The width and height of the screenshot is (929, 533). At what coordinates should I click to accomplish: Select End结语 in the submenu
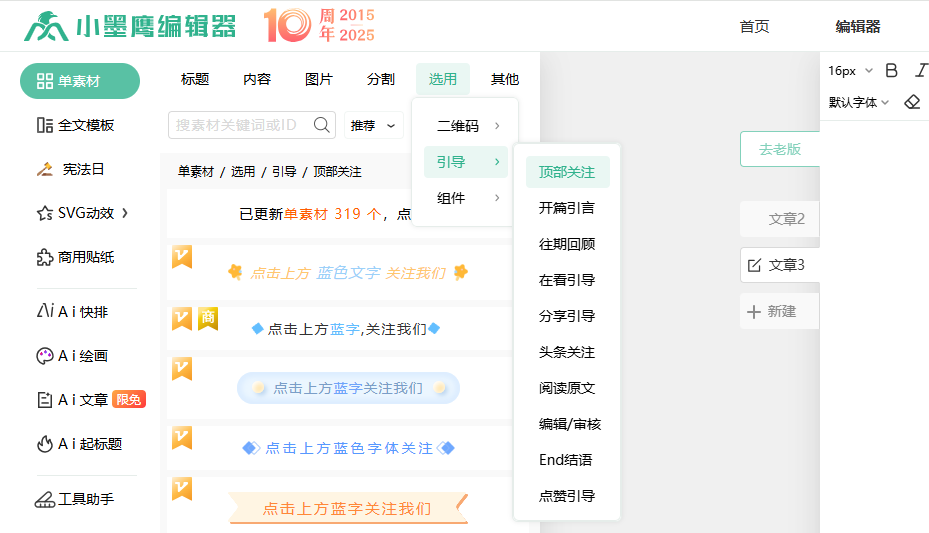565,460
